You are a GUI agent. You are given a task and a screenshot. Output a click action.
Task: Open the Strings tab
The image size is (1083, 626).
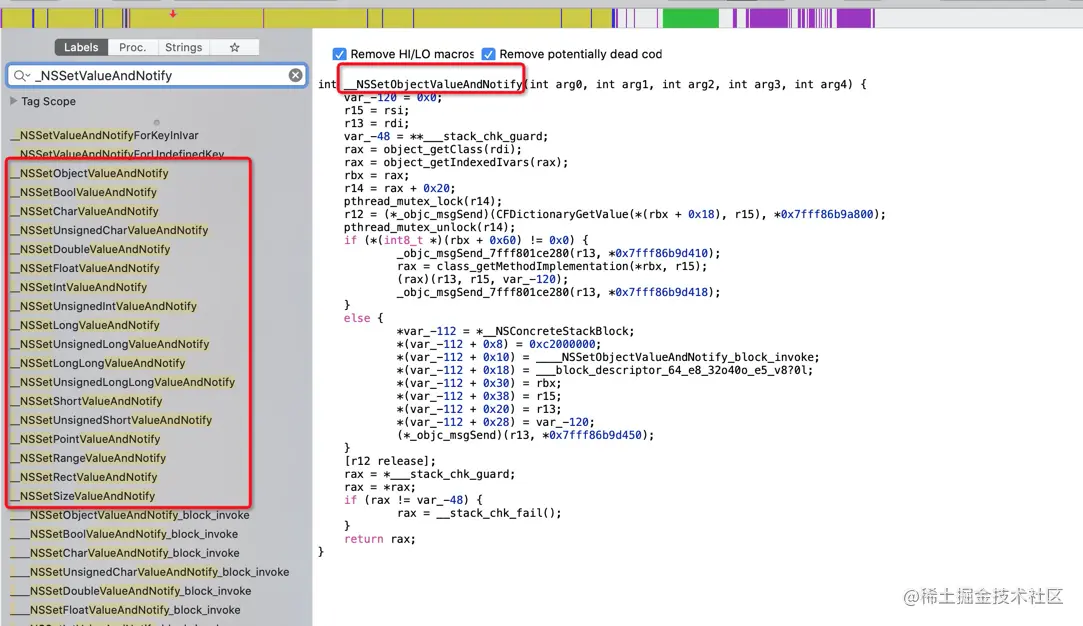click(x=183, y=47)
